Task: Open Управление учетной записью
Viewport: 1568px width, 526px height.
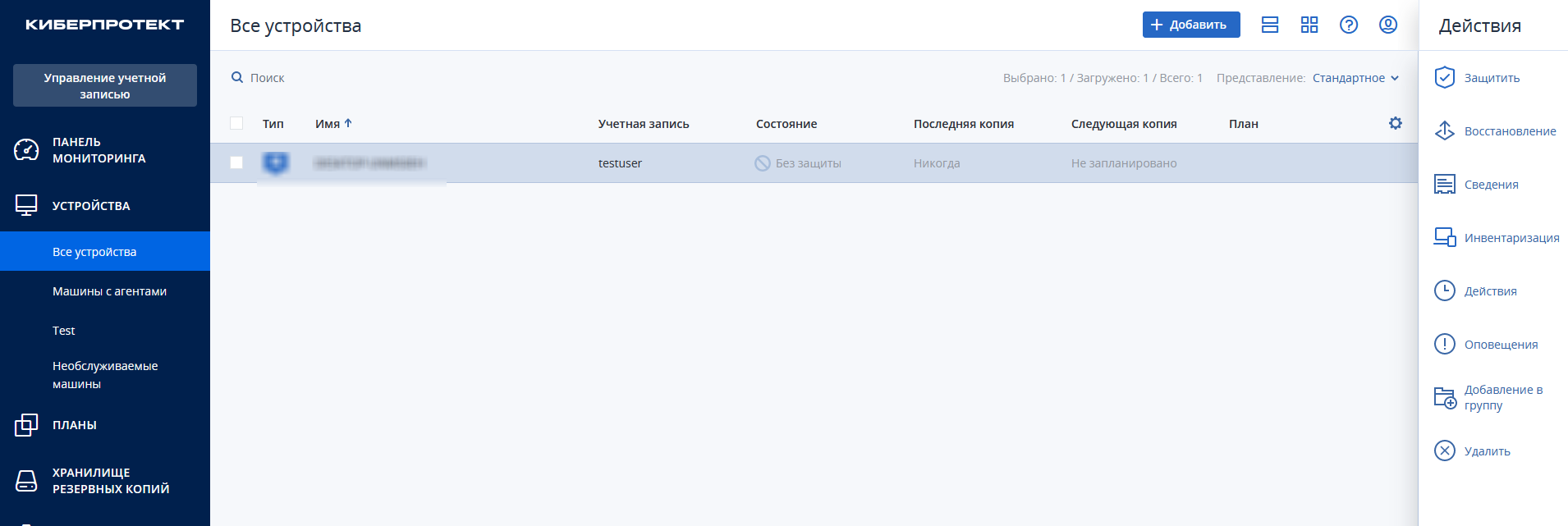Action: click(105, 85)
